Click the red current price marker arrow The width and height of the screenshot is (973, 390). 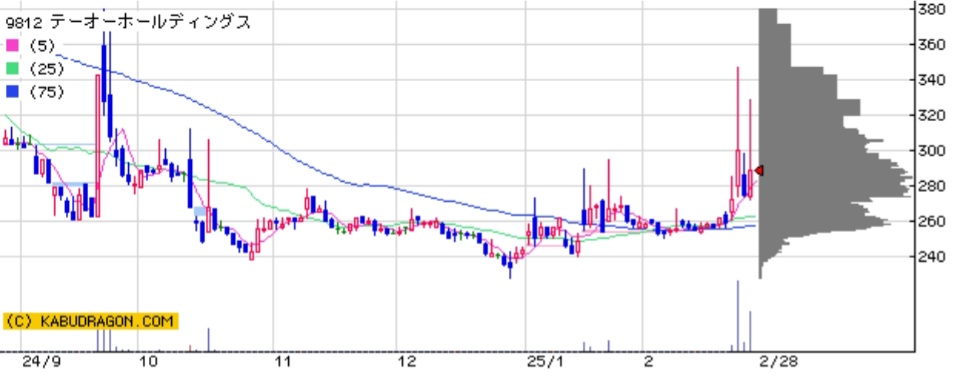[759, 170]
